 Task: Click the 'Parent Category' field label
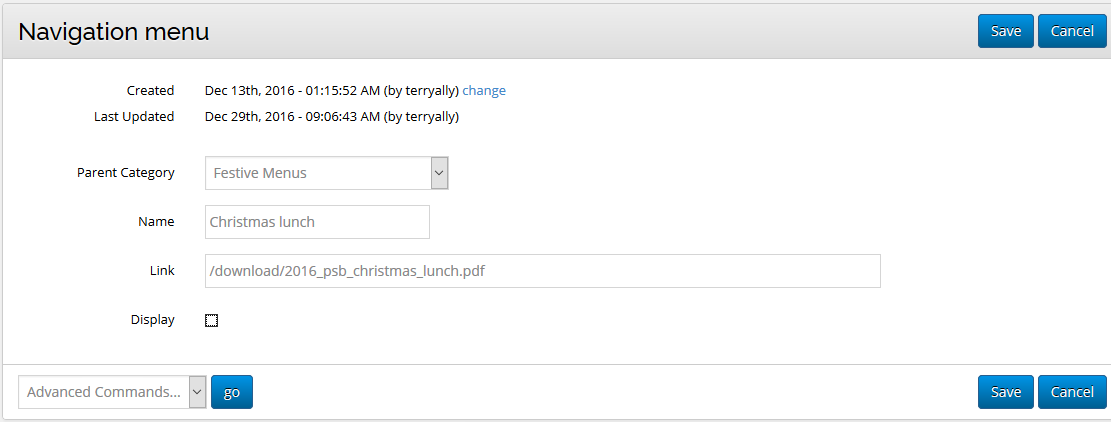tap(125, 172)
